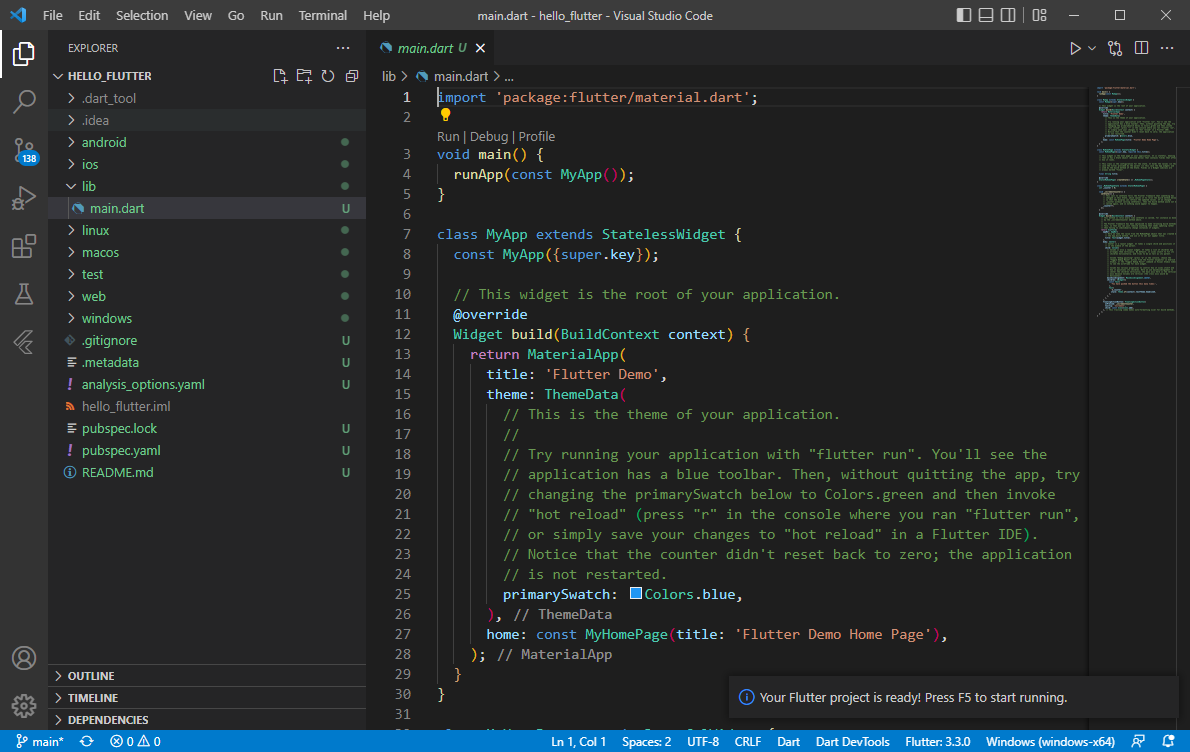1190x752 pixels.
Task: Open the File menu
Action: (x=52, y=15)
